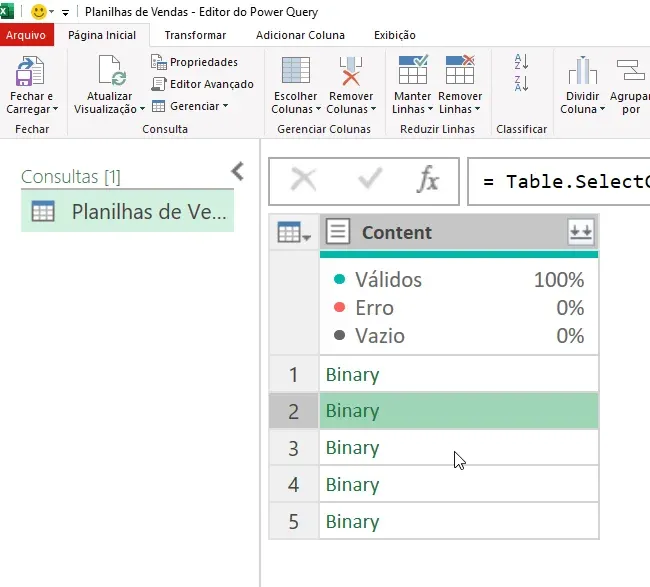Screen dimensions: 650x587
Task: Open the Editor Avançado
Action: coord(202,84)
